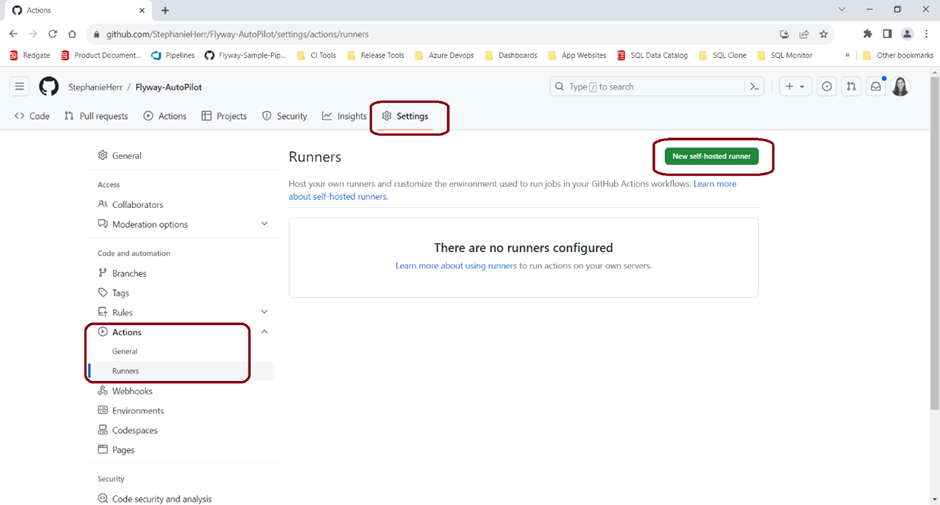Switch to the Insights tab

click(x=344, y=116)
